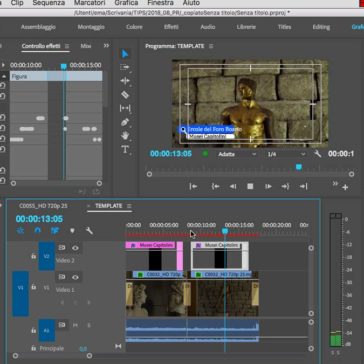This screenshot has width=364, height=364.
Task: Toggle sync lock on A1 track
Action: (x=62, y=325)
